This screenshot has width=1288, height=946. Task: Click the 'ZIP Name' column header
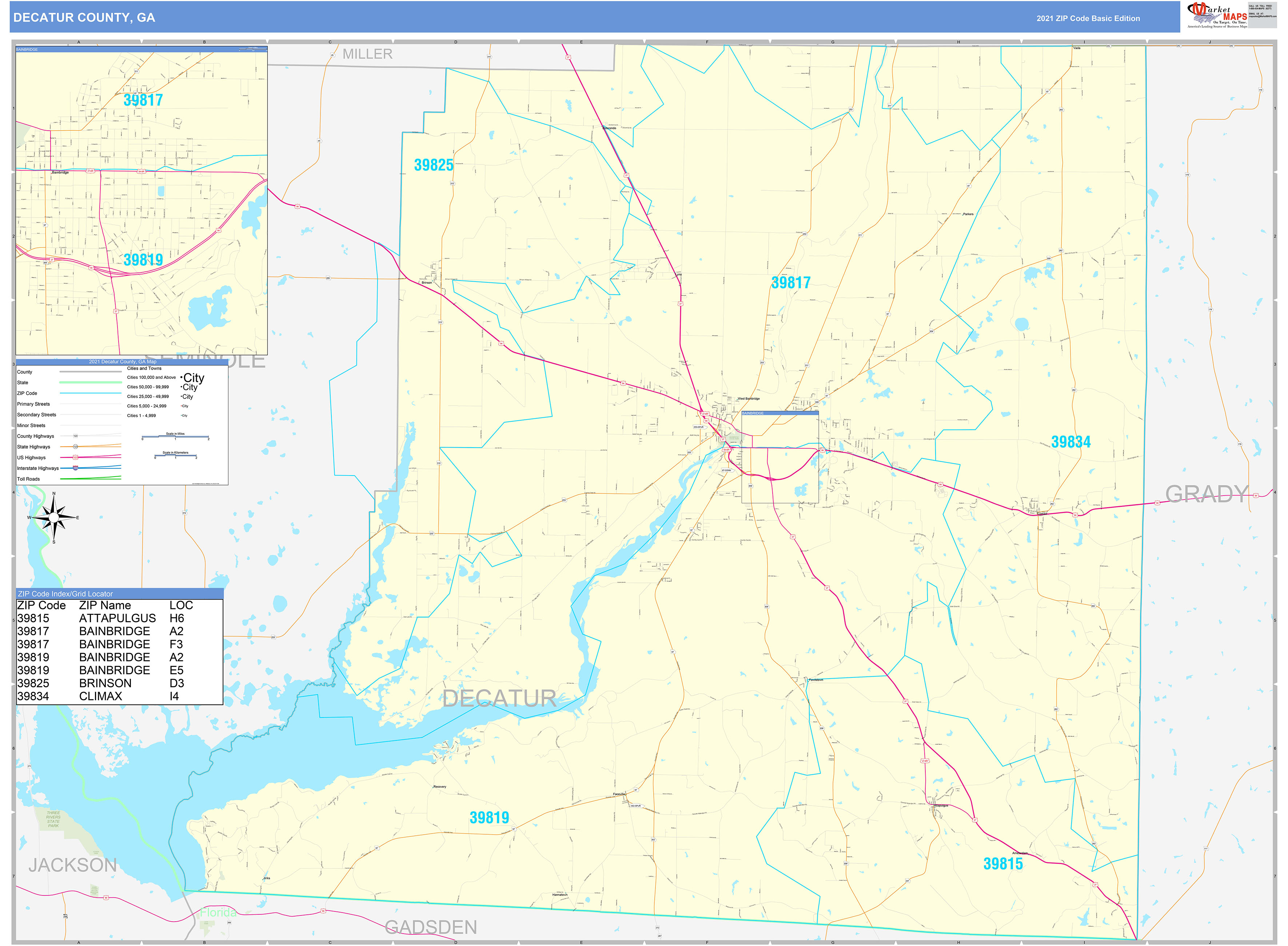tap(105, 605)
